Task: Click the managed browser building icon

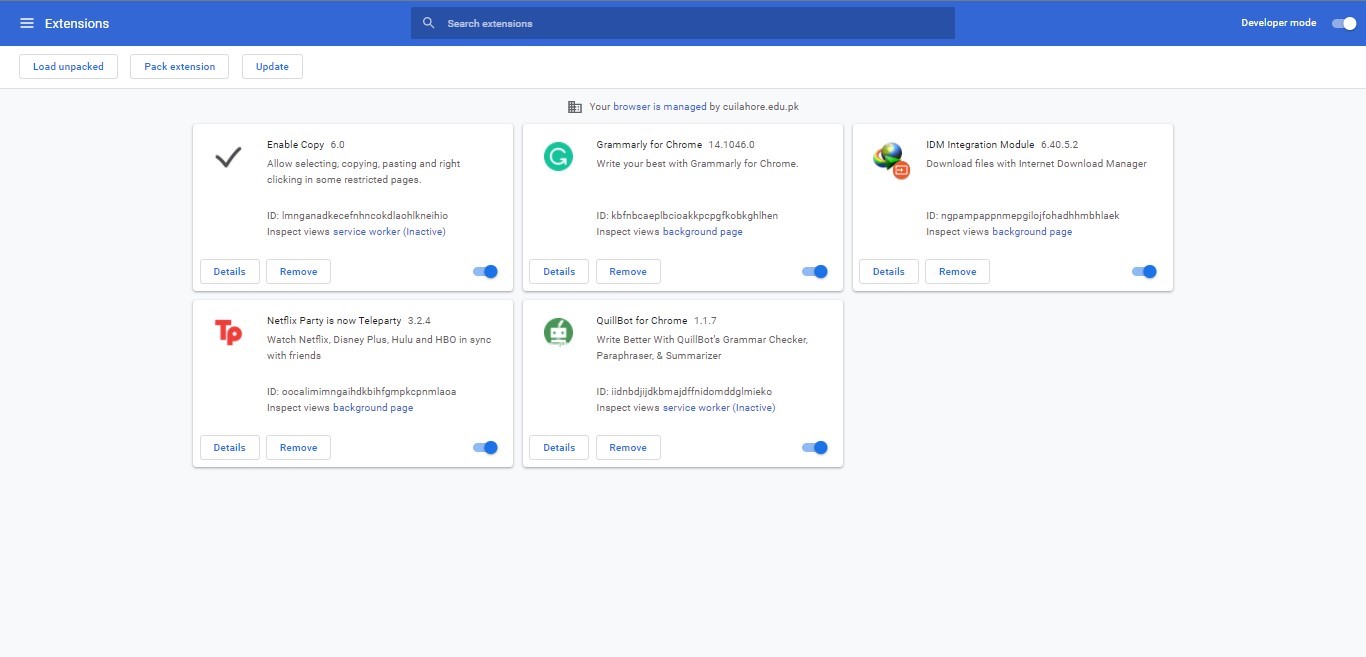Action: (575, 107)
